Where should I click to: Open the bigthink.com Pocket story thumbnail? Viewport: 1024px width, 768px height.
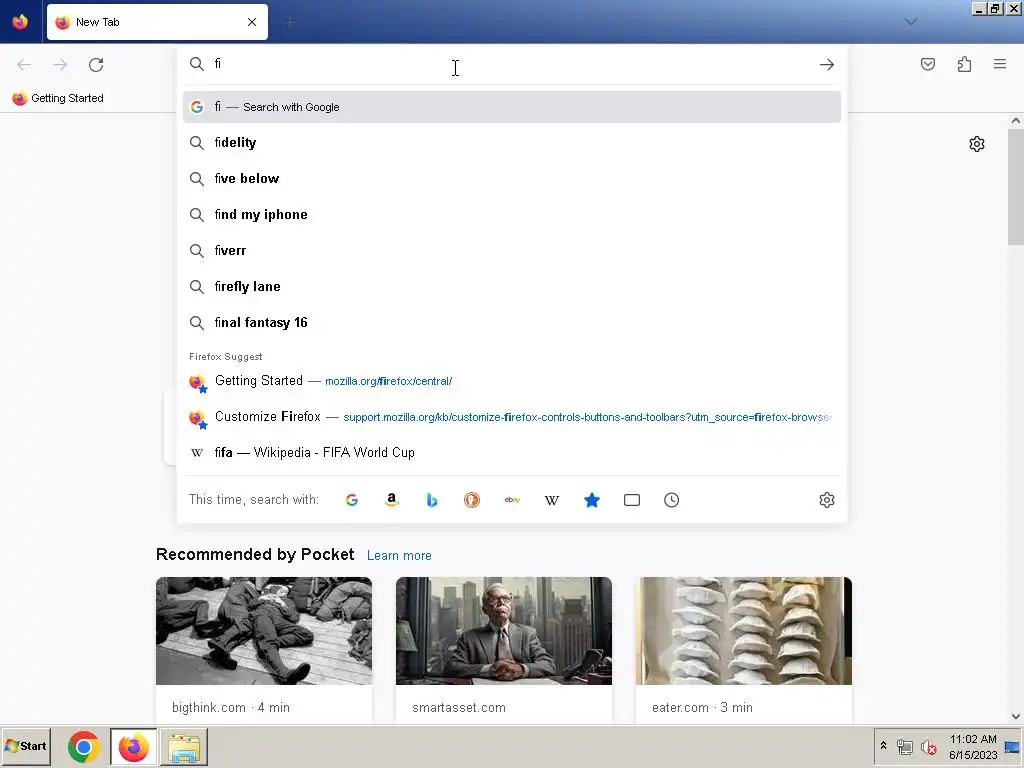(264, 631)
